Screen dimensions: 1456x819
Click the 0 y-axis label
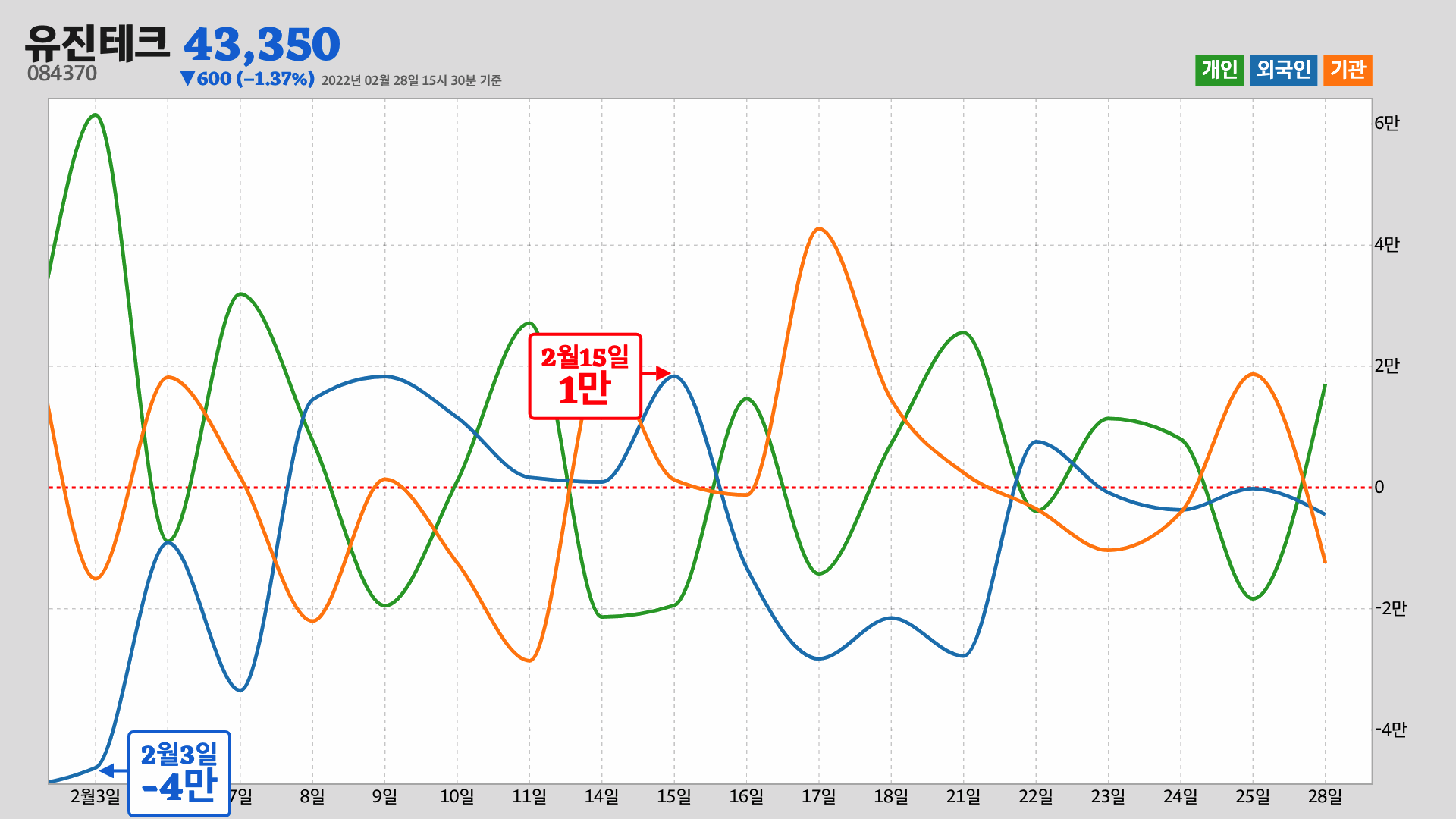(x=1379, y=487)
